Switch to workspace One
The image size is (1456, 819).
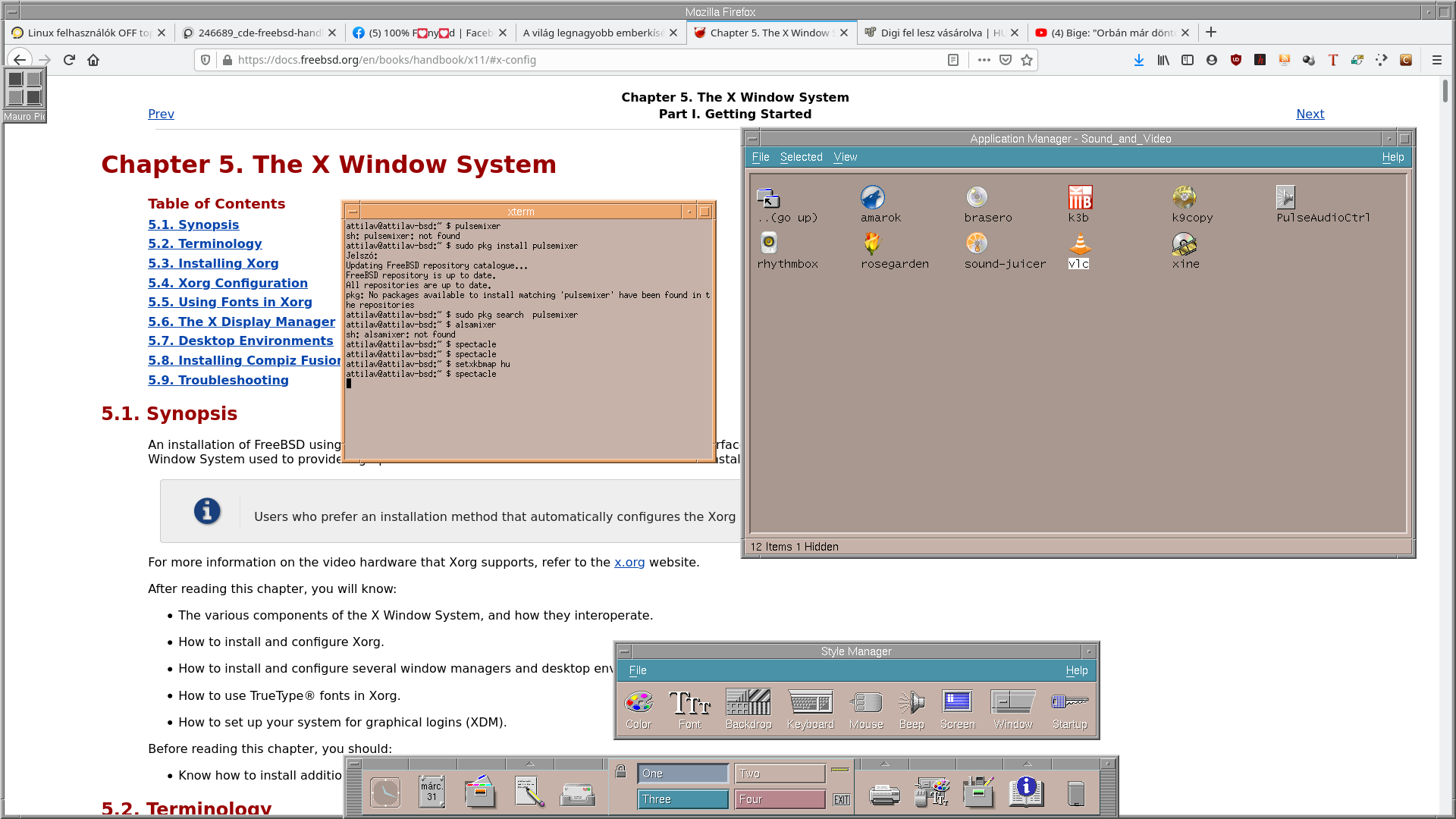(x=683, y=773)
